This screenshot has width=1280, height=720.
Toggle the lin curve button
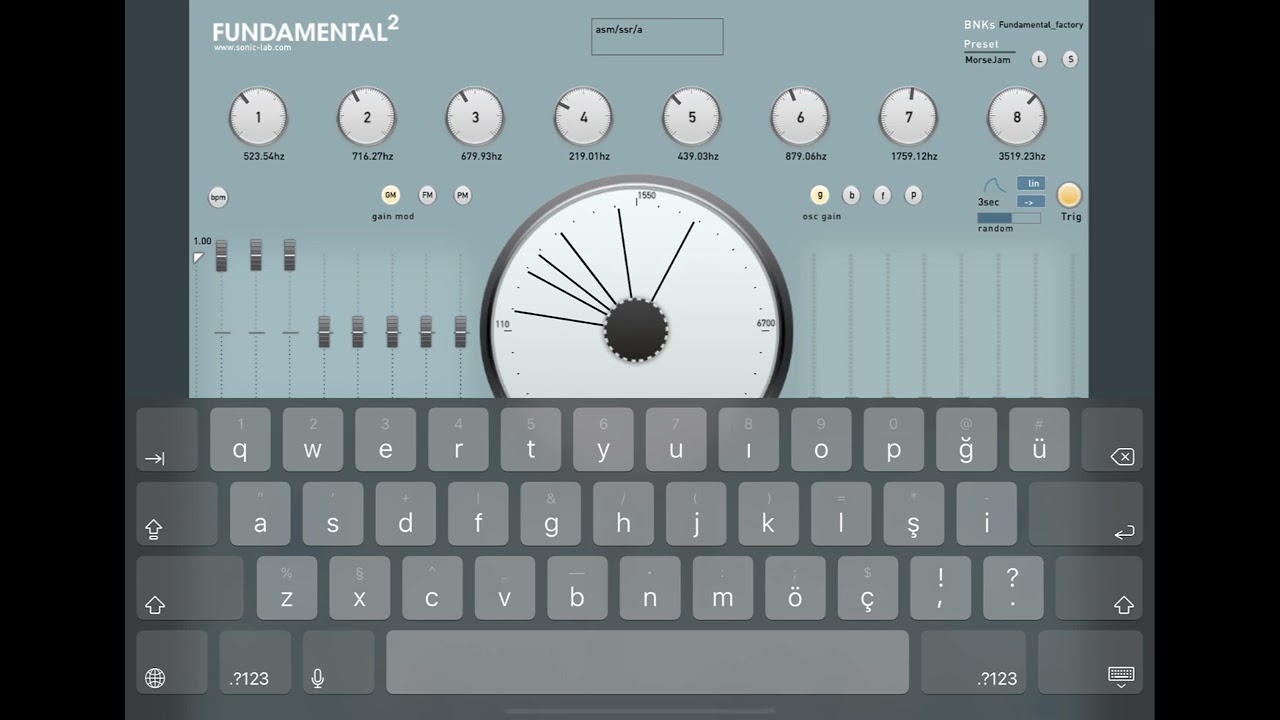pyautogui.click(x=1032, y=183)
